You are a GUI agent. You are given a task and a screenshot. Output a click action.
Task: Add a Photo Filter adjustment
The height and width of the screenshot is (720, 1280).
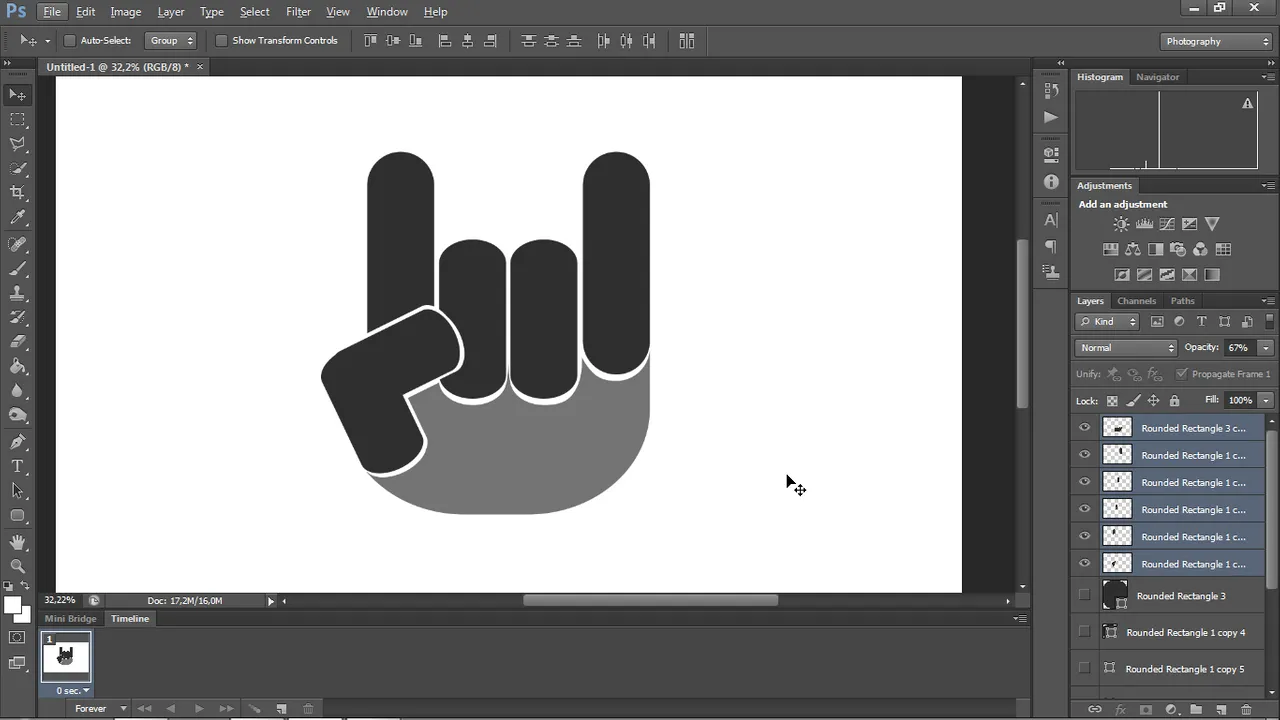pos(1178,249)
